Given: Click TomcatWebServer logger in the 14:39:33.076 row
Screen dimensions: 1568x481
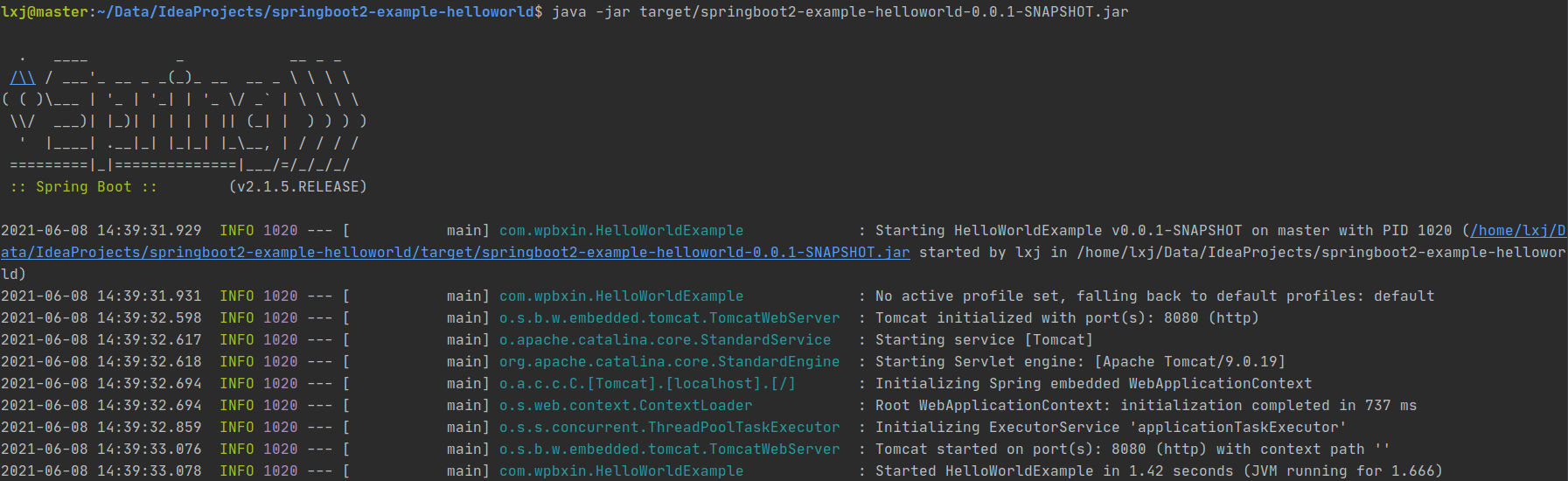Looking at the screenshot, I should (670, 450).
